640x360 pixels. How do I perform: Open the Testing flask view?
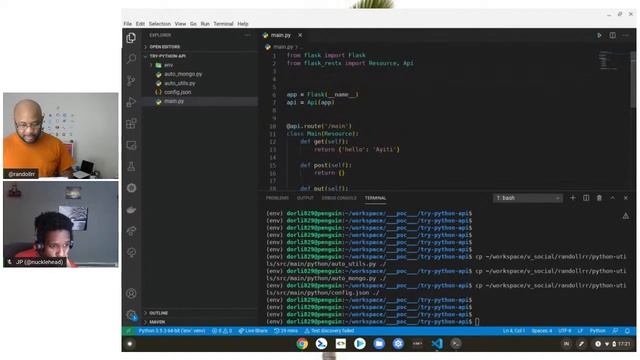point(131,167)
